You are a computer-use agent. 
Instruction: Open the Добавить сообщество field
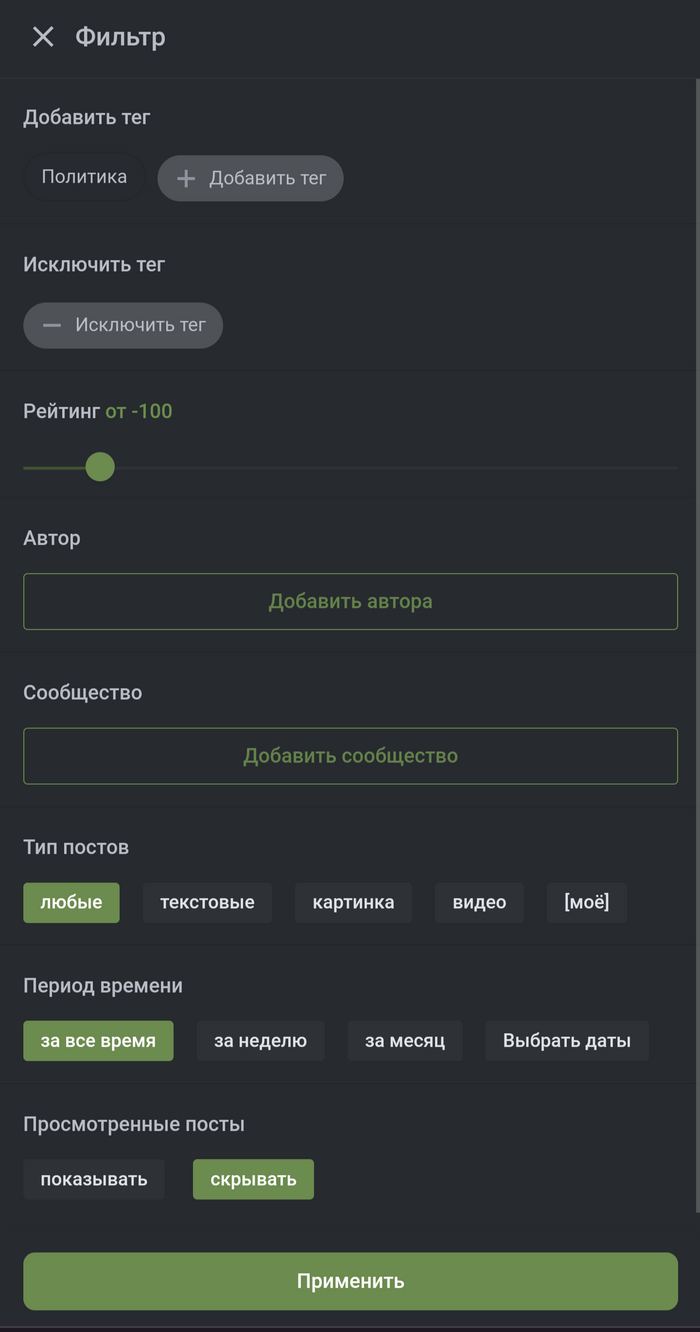coord(350,756)
